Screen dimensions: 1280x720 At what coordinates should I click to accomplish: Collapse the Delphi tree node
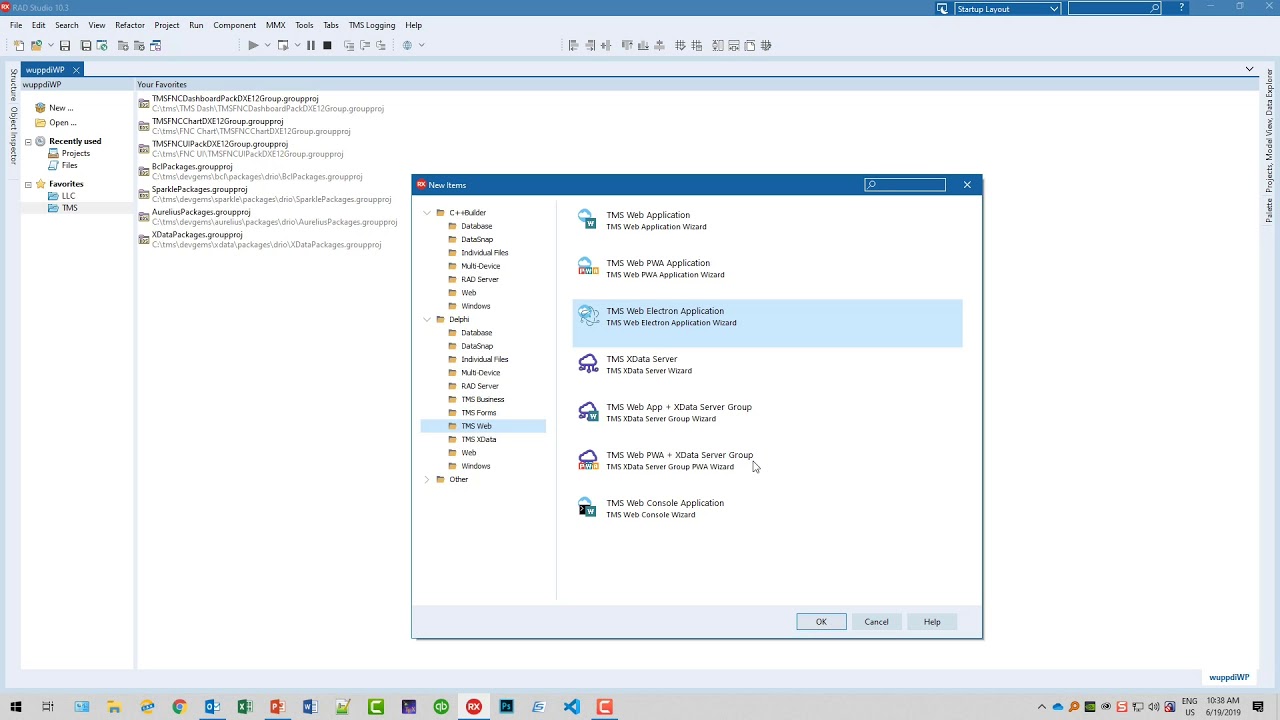click(x=427, y=319)
